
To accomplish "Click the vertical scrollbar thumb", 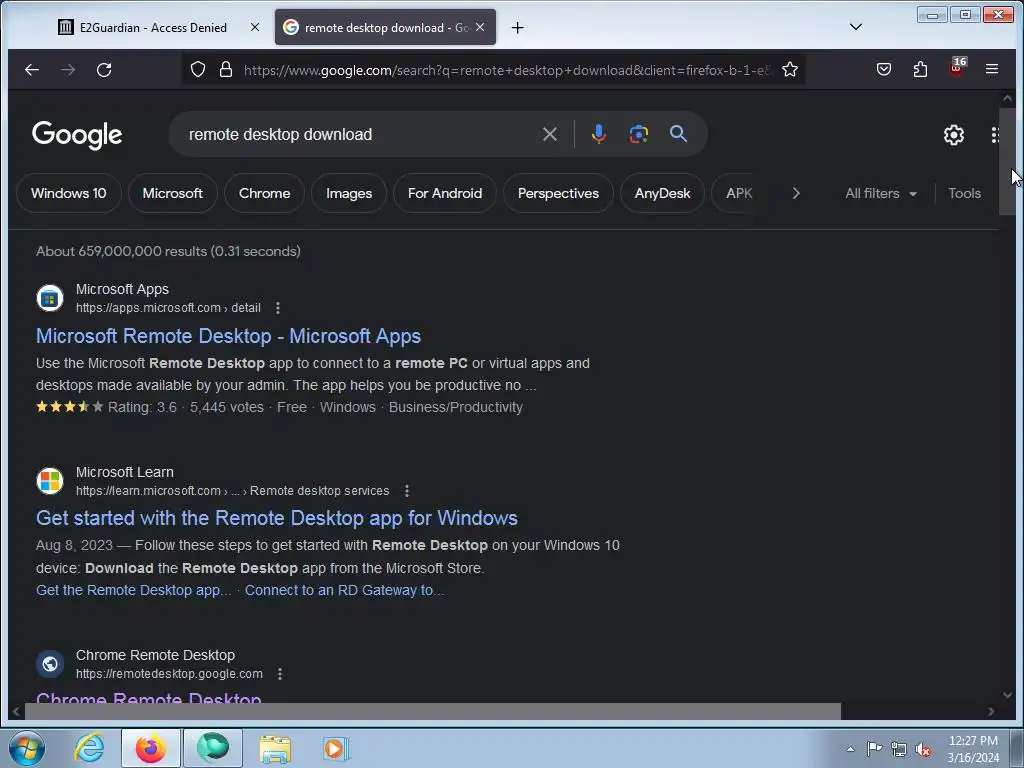I will tap(1007, 161).
